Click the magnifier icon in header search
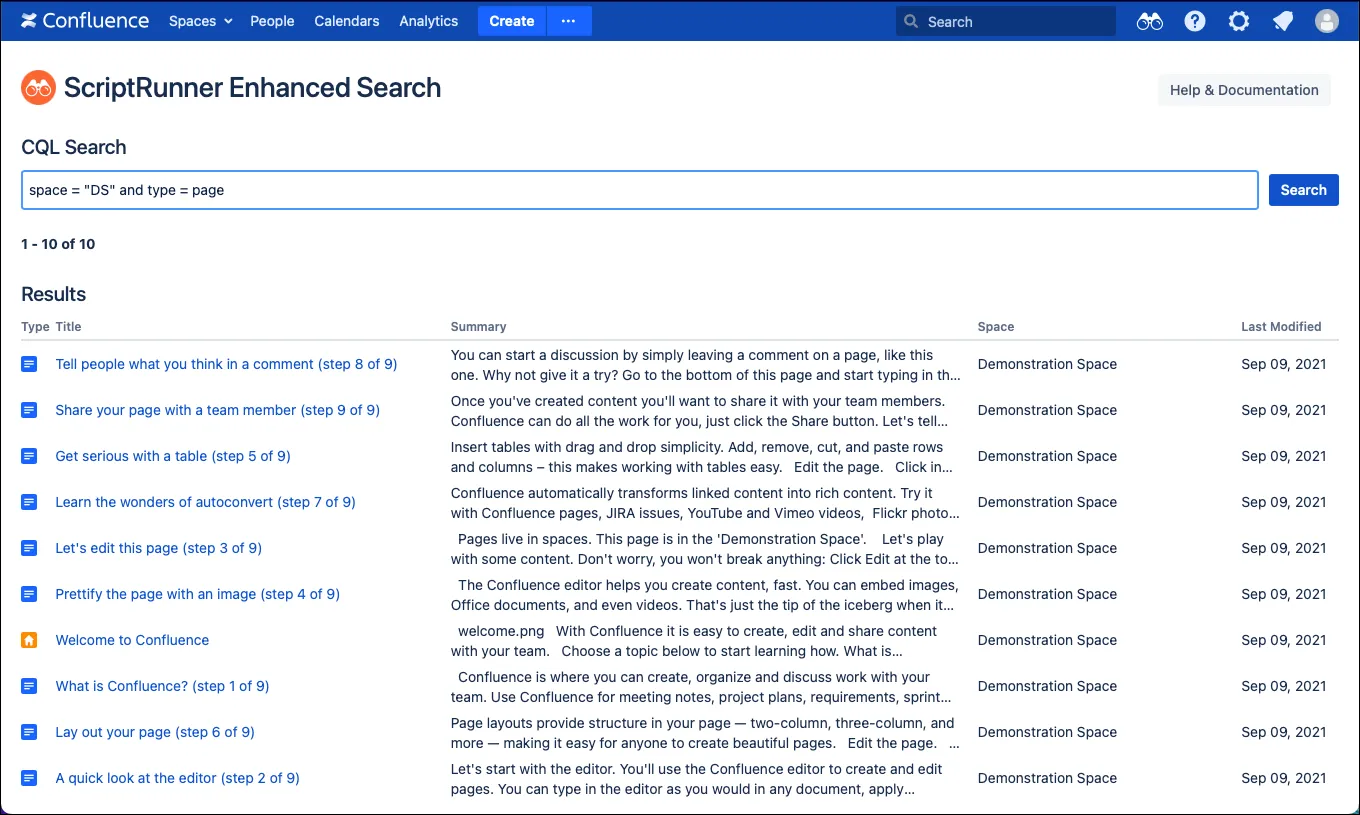The height and width of the screenshot is (815, 1360). pos(911,21)
